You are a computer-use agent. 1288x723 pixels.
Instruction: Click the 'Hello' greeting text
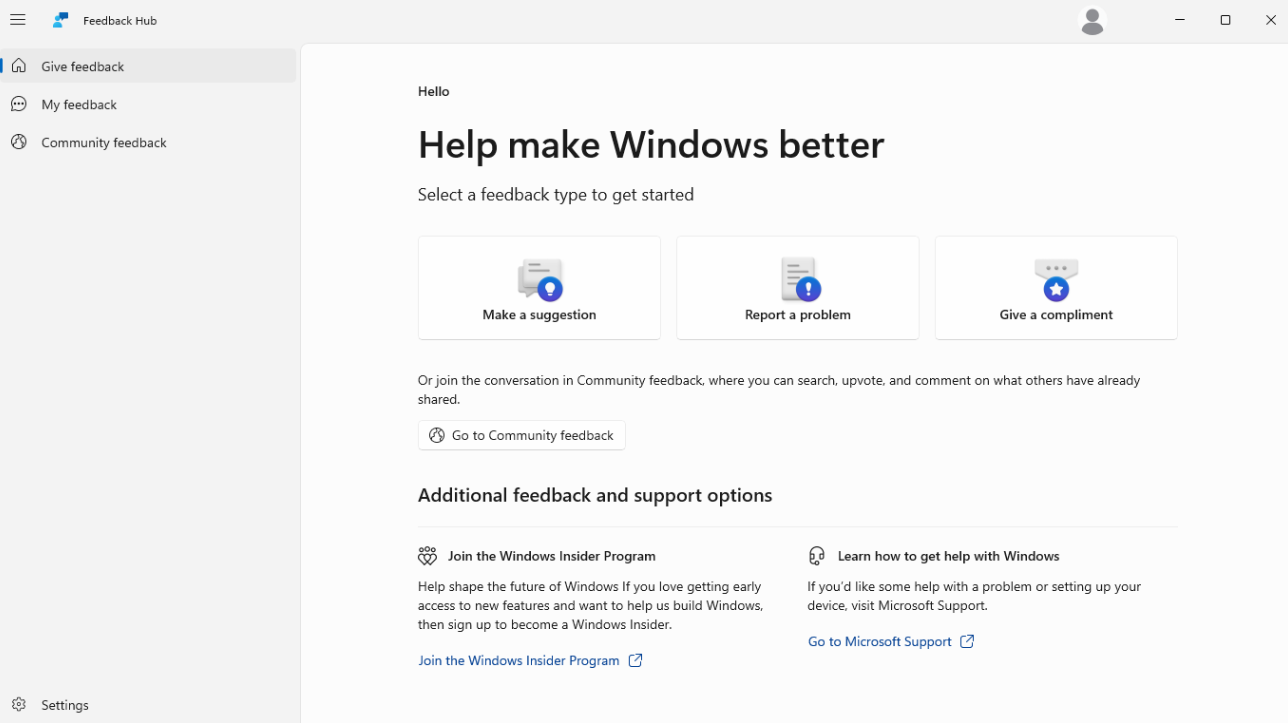[x=434, y=91]
